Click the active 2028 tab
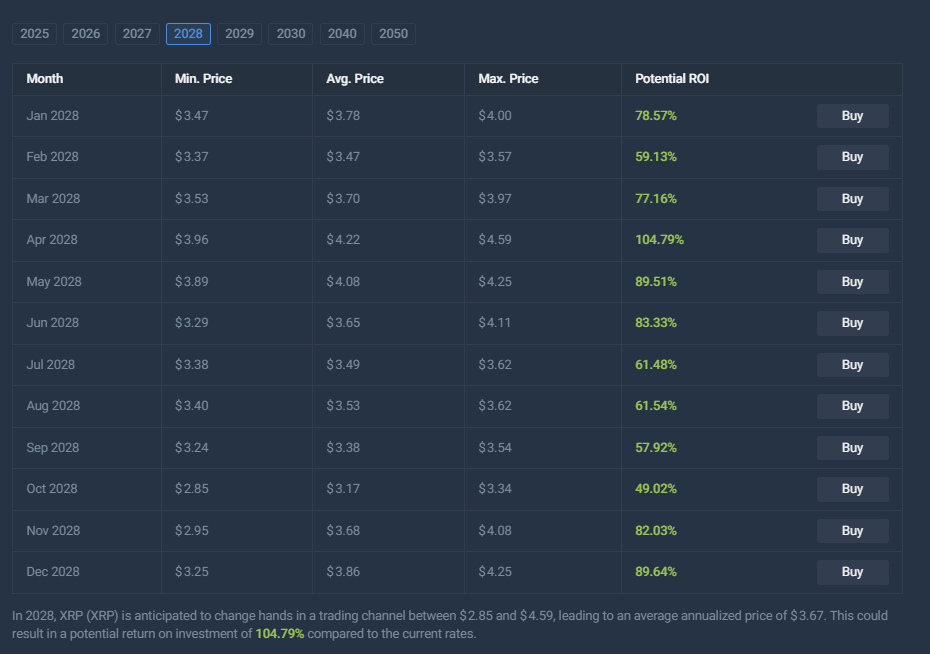930x654 pixels. tap(188, 34)
